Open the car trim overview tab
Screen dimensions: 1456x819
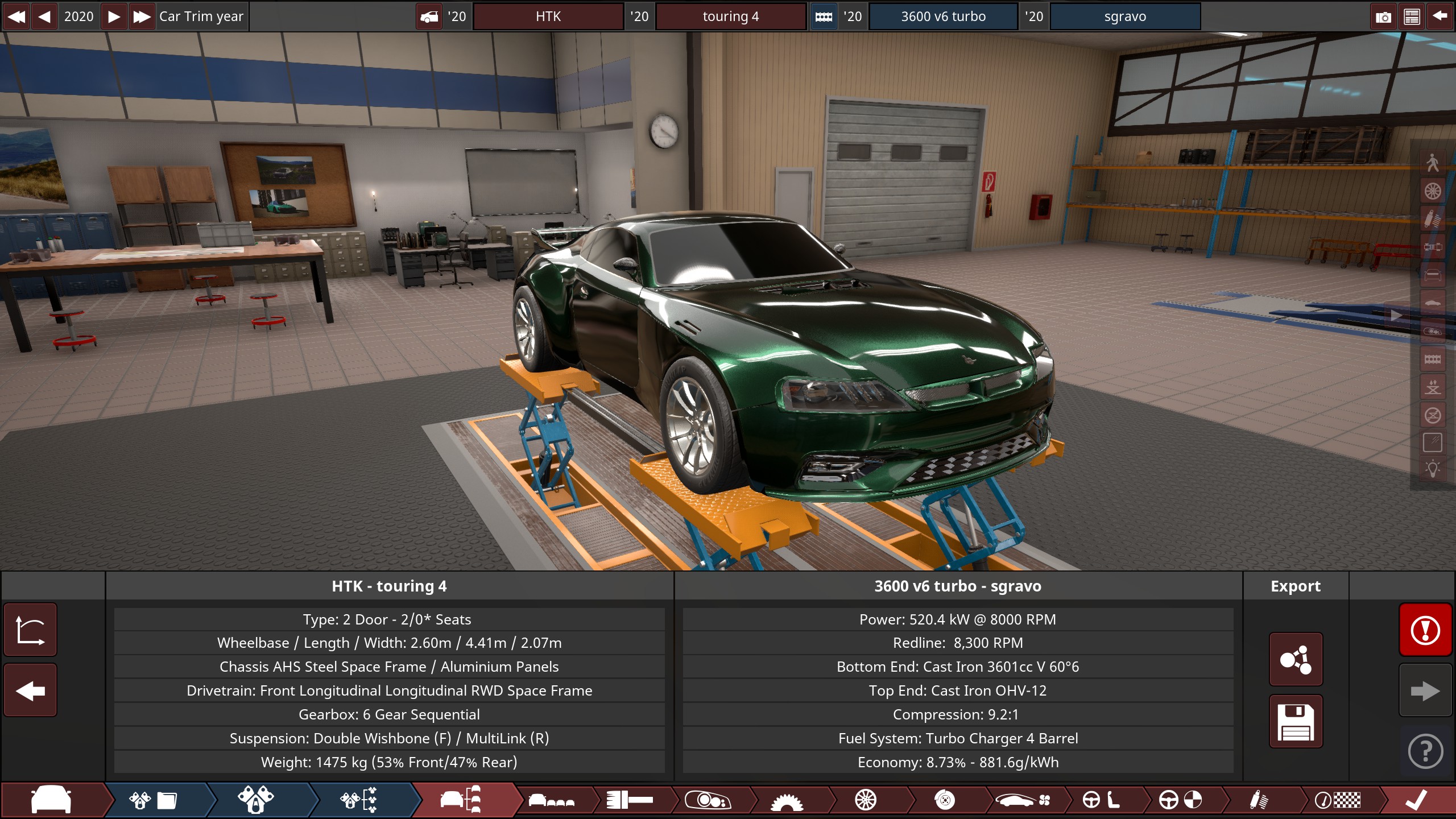(462, 800)
